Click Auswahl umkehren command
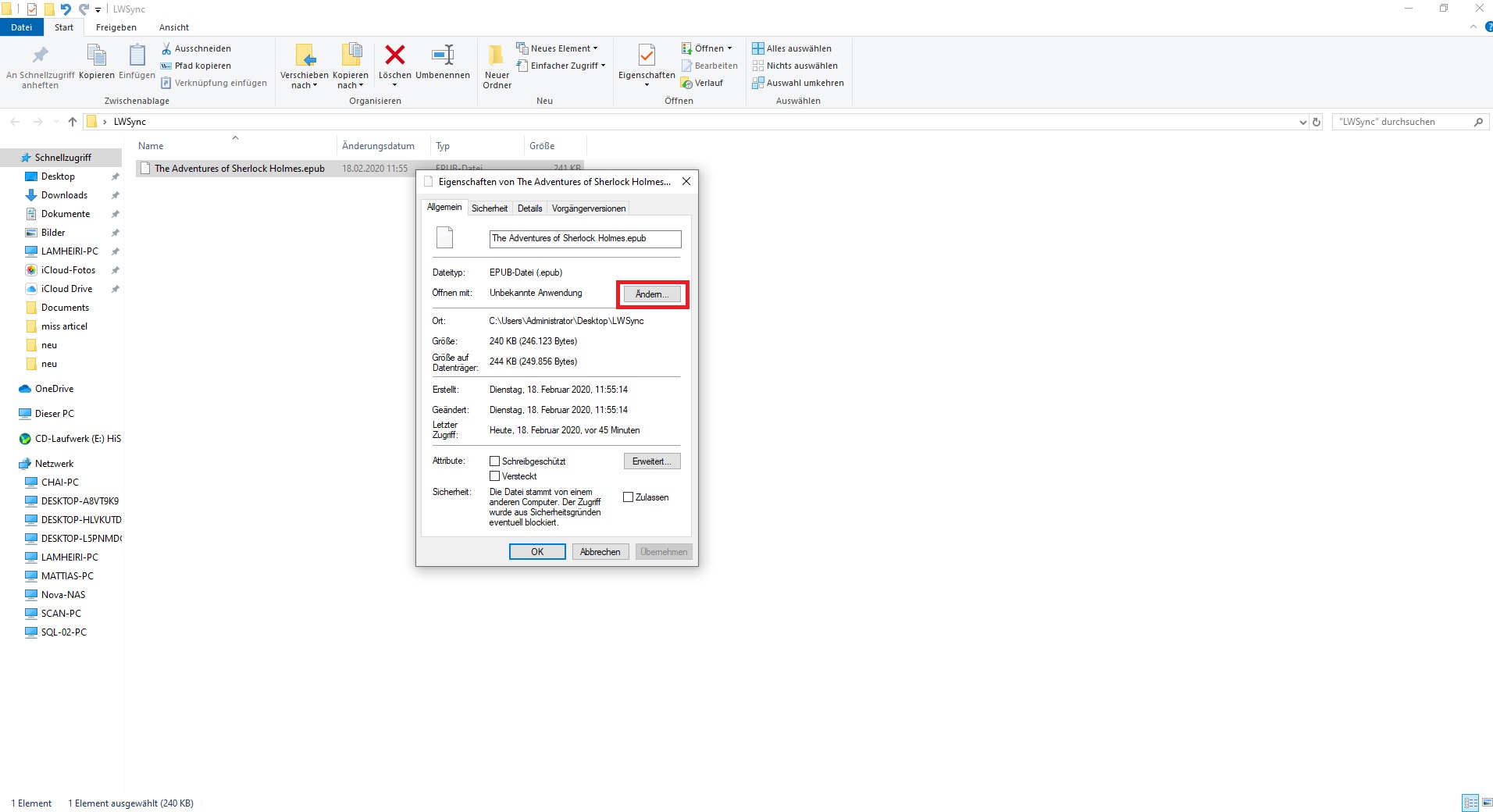Screen dimensions: 1493x812 (x=798, y=83)
